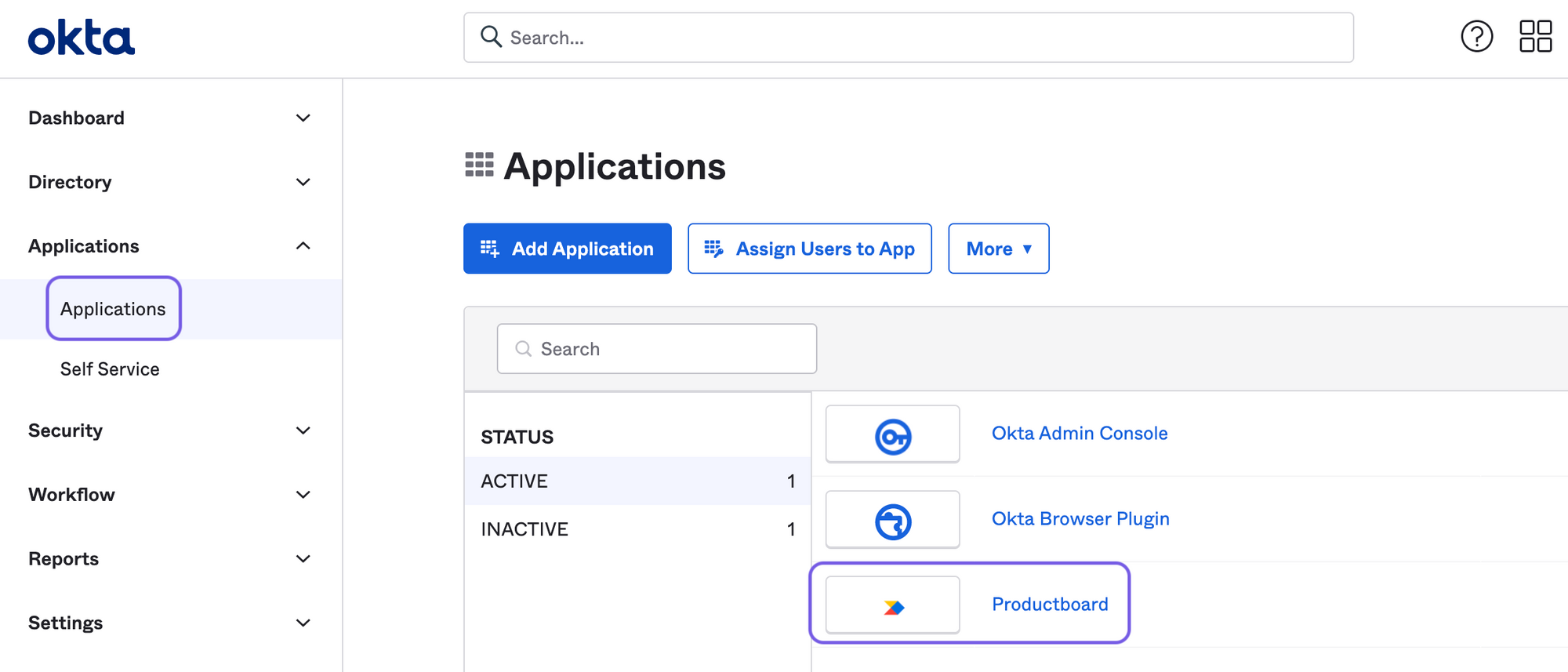Expand the Settings menu chevron
The image size is (1568, 672).
click(303, 623)
